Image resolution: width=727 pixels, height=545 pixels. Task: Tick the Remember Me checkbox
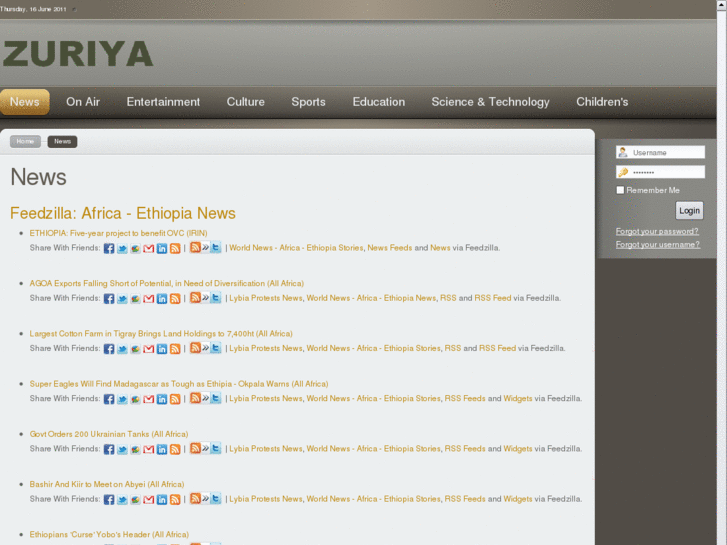pyautogui.click(x=620, y=190)
